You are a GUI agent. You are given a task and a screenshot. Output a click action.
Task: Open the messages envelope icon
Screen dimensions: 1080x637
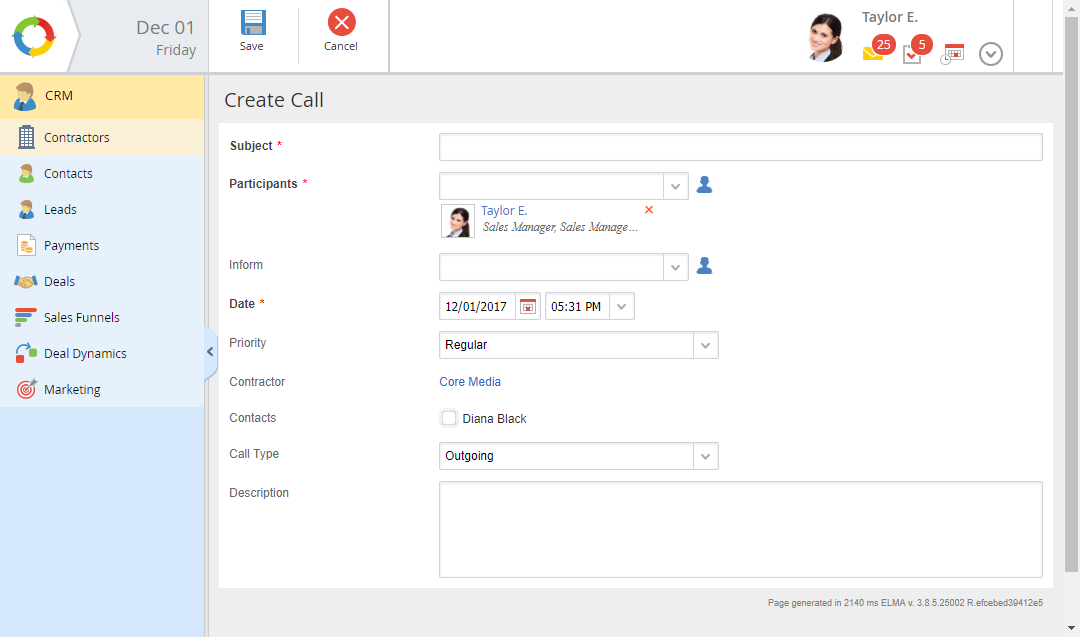(x=872, y=54)
